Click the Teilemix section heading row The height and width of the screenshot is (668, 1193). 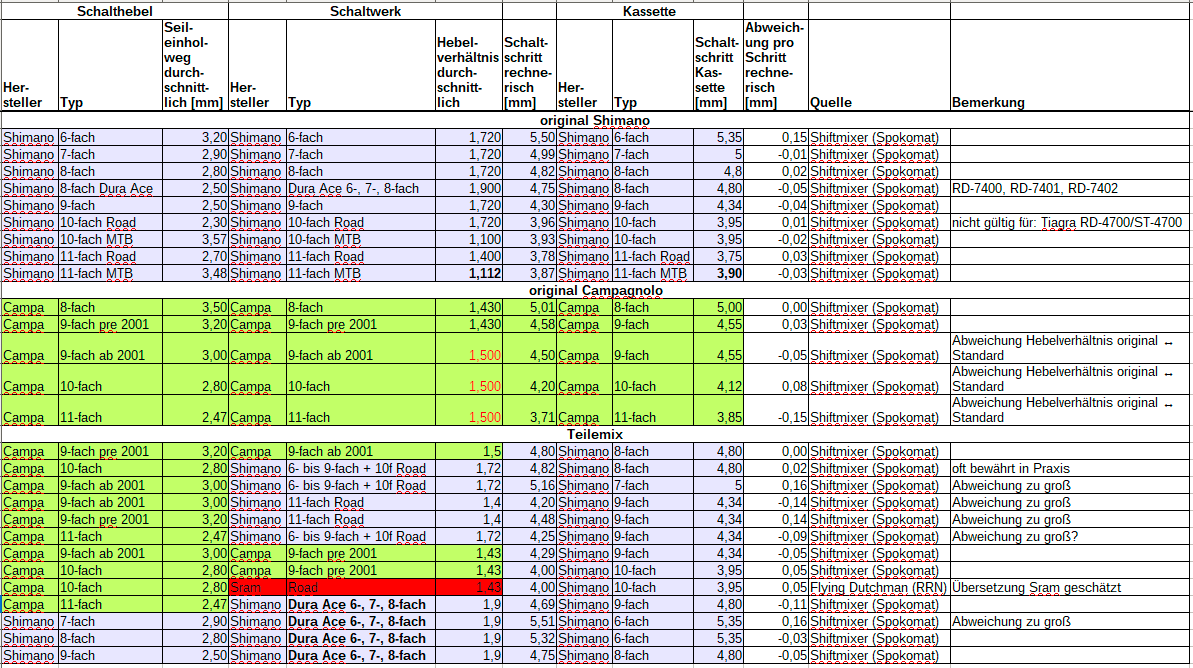pyautogui.click(x=595, y=435)
